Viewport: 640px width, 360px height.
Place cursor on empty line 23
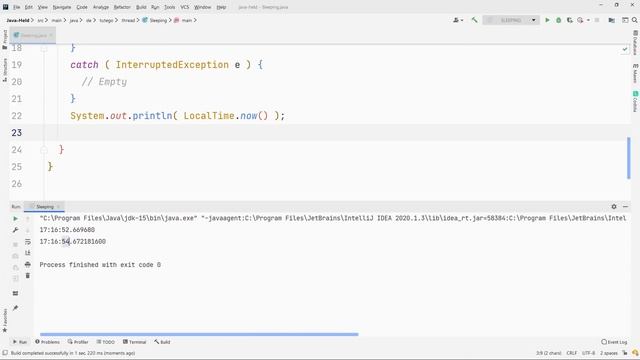pyautogui.click(x=320, y=133)
